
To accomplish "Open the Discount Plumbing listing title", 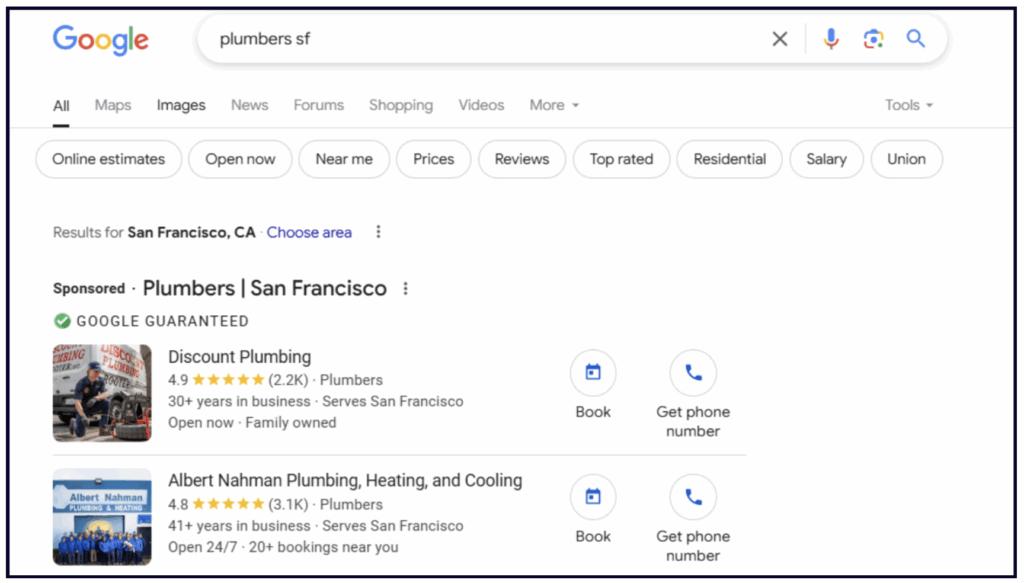I will pos(239,357).
